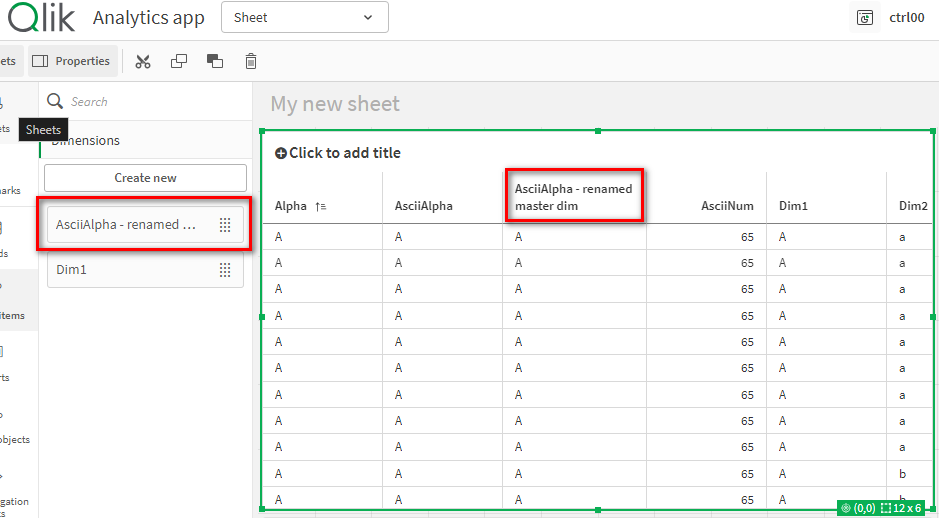Click the My new sheet title
The image size is (939, 518).
click(335, 104)
